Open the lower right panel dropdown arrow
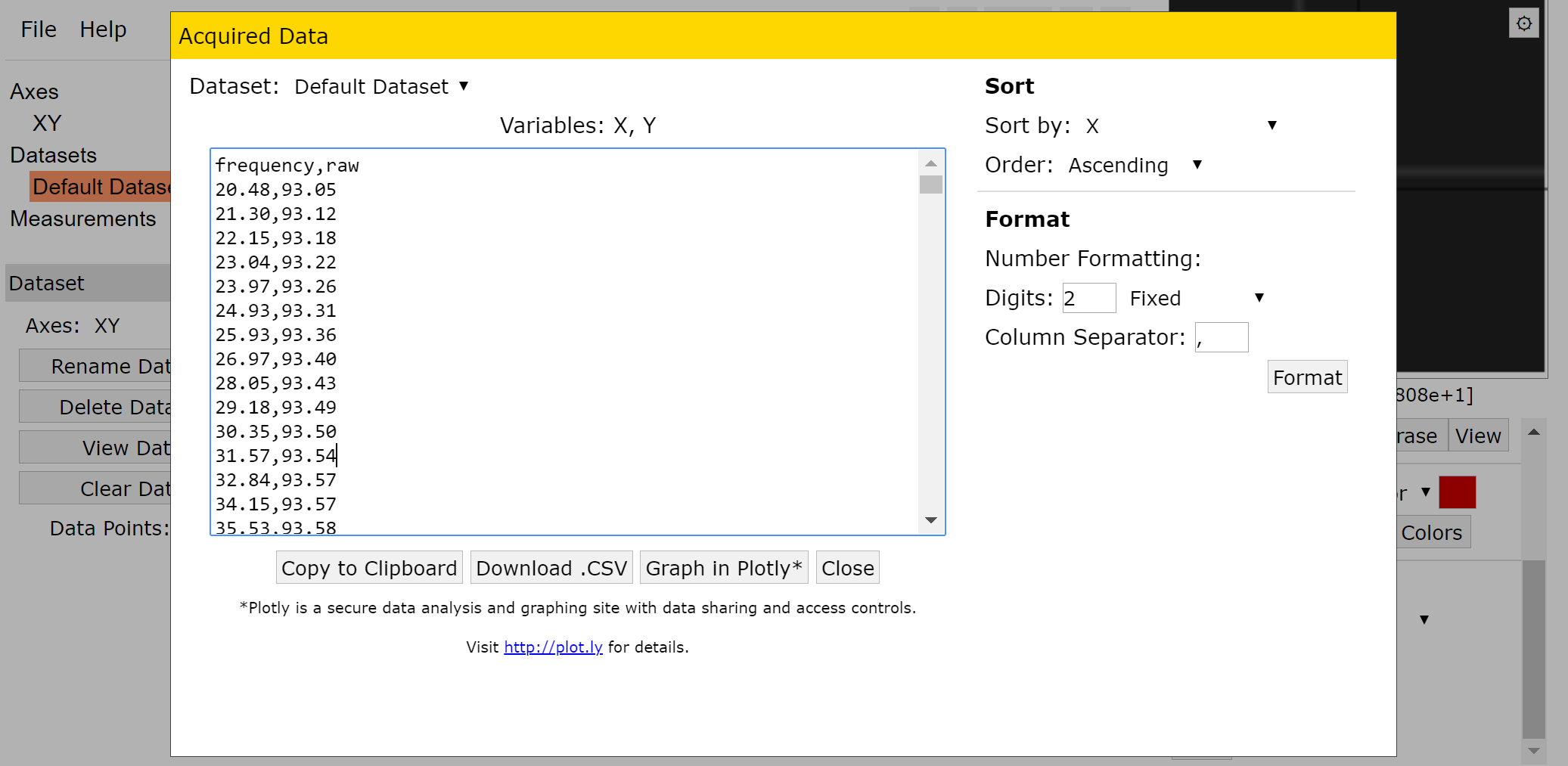 click(x=1424, y=620)
